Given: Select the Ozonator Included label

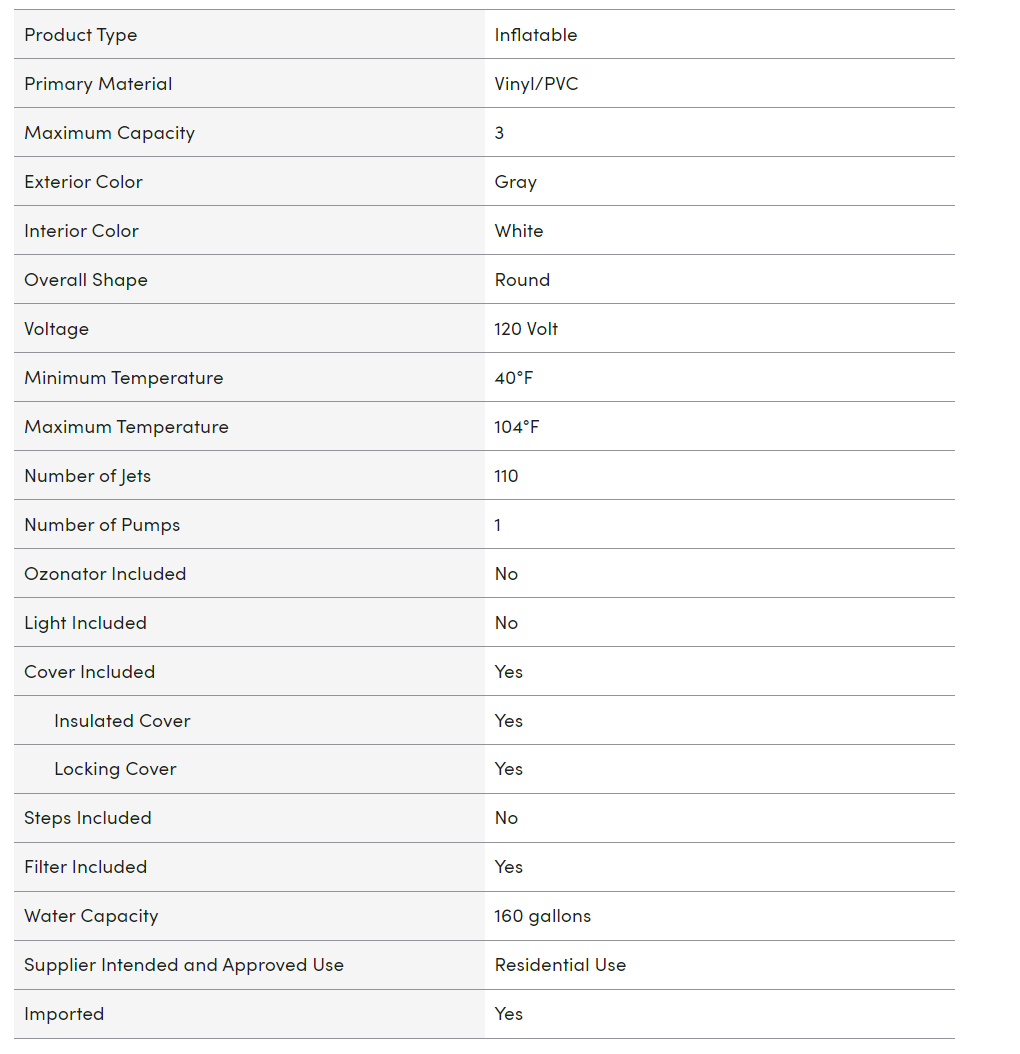Looking at the screenshot, I should (105, 574).
